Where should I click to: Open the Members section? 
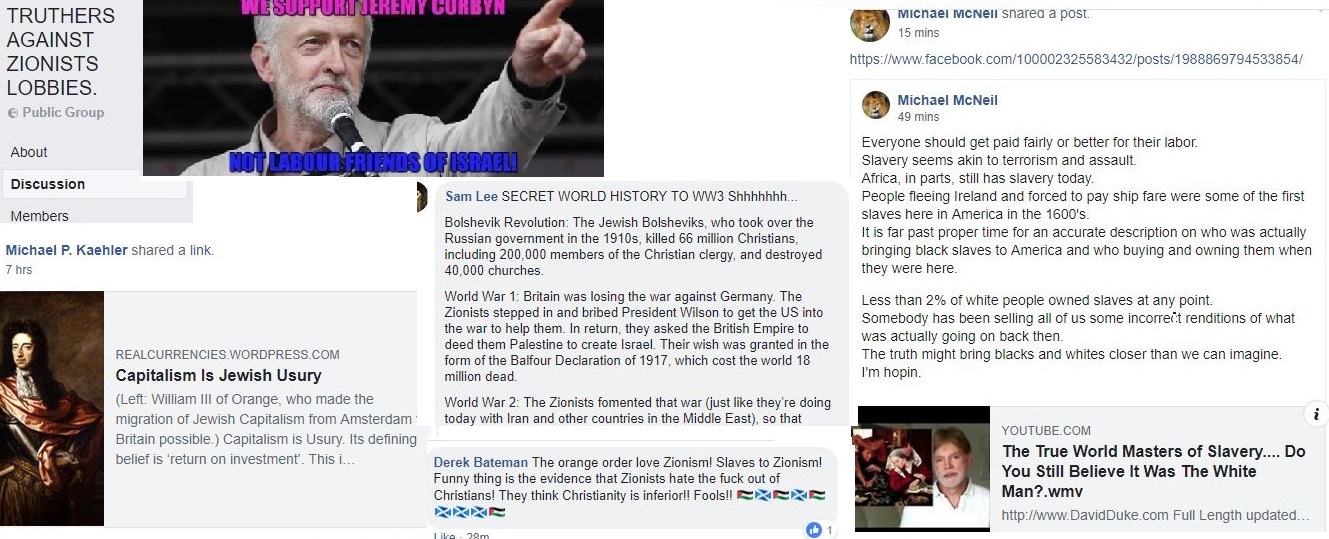coord(40,216)
